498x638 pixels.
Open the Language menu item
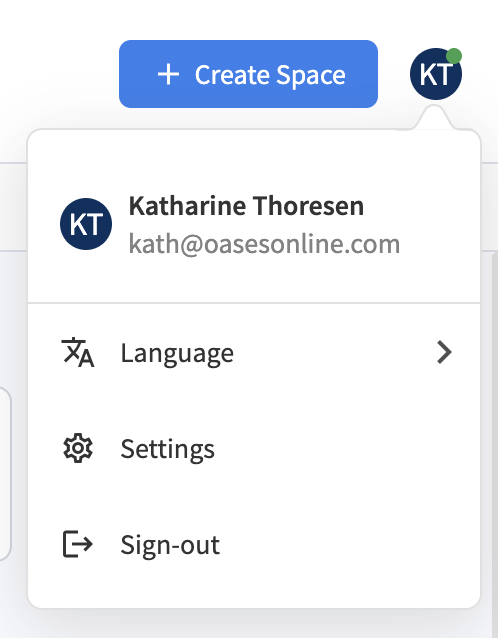click(254, 352)
